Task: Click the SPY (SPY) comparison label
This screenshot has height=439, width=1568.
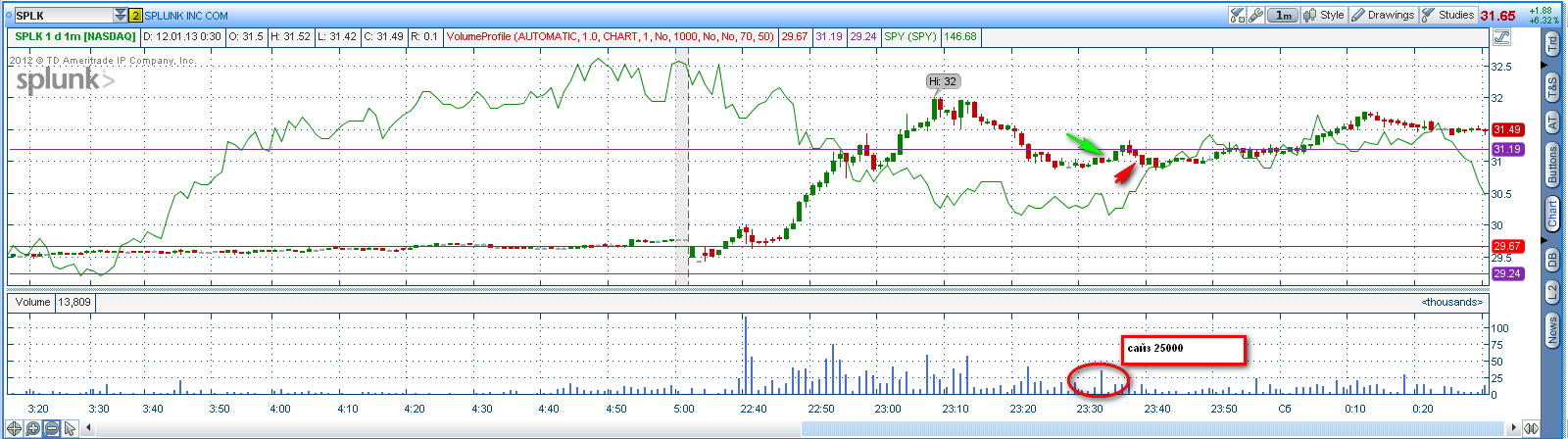Action: [910, 37]
